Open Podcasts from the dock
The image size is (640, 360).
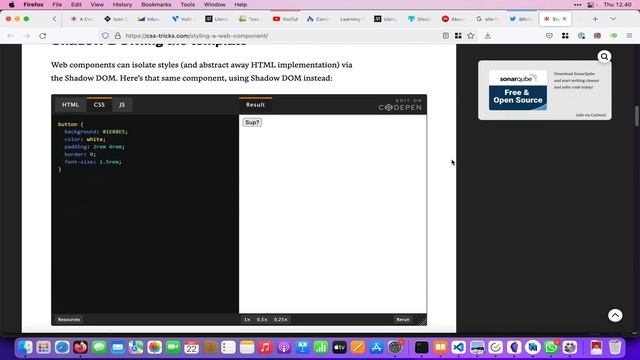[x=284, y=347]
